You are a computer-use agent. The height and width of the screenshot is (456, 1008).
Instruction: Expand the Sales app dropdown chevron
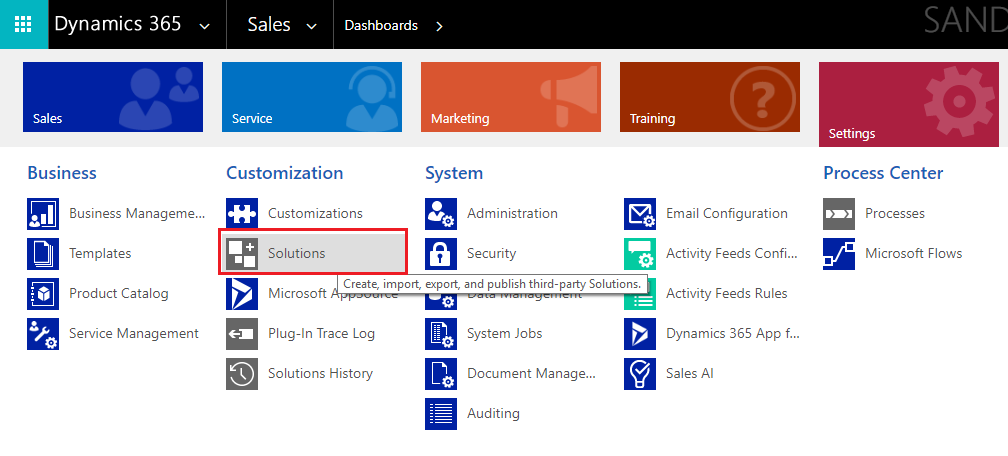coord(311,26)
